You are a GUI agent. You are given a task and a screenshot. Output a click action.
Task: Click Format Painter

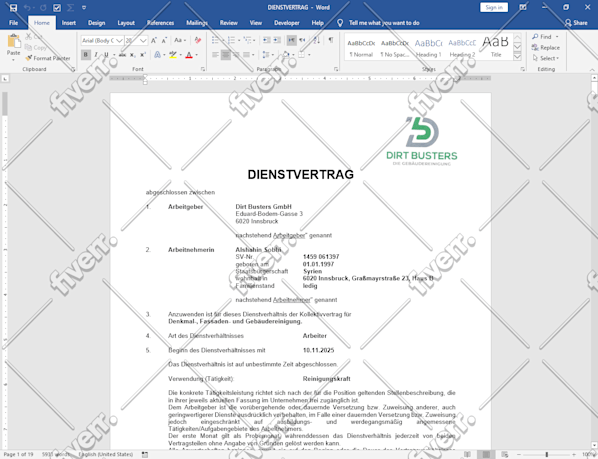coord(48,58)
